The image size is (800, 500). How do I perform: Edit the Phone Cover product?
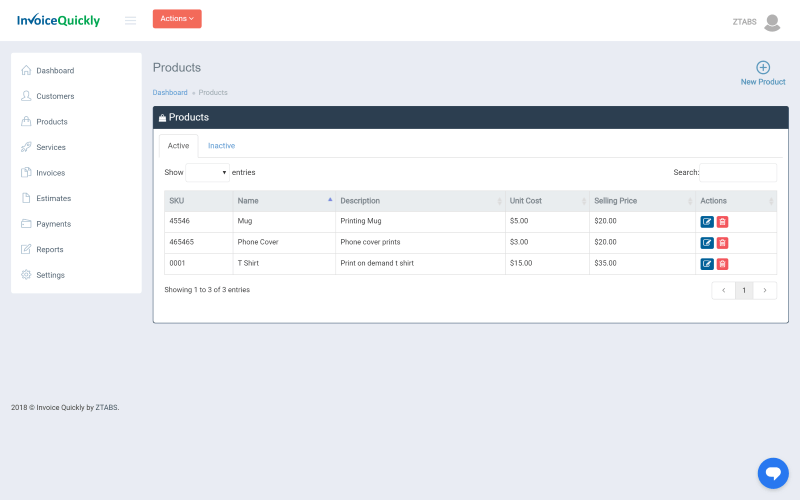tap(707, 243)
